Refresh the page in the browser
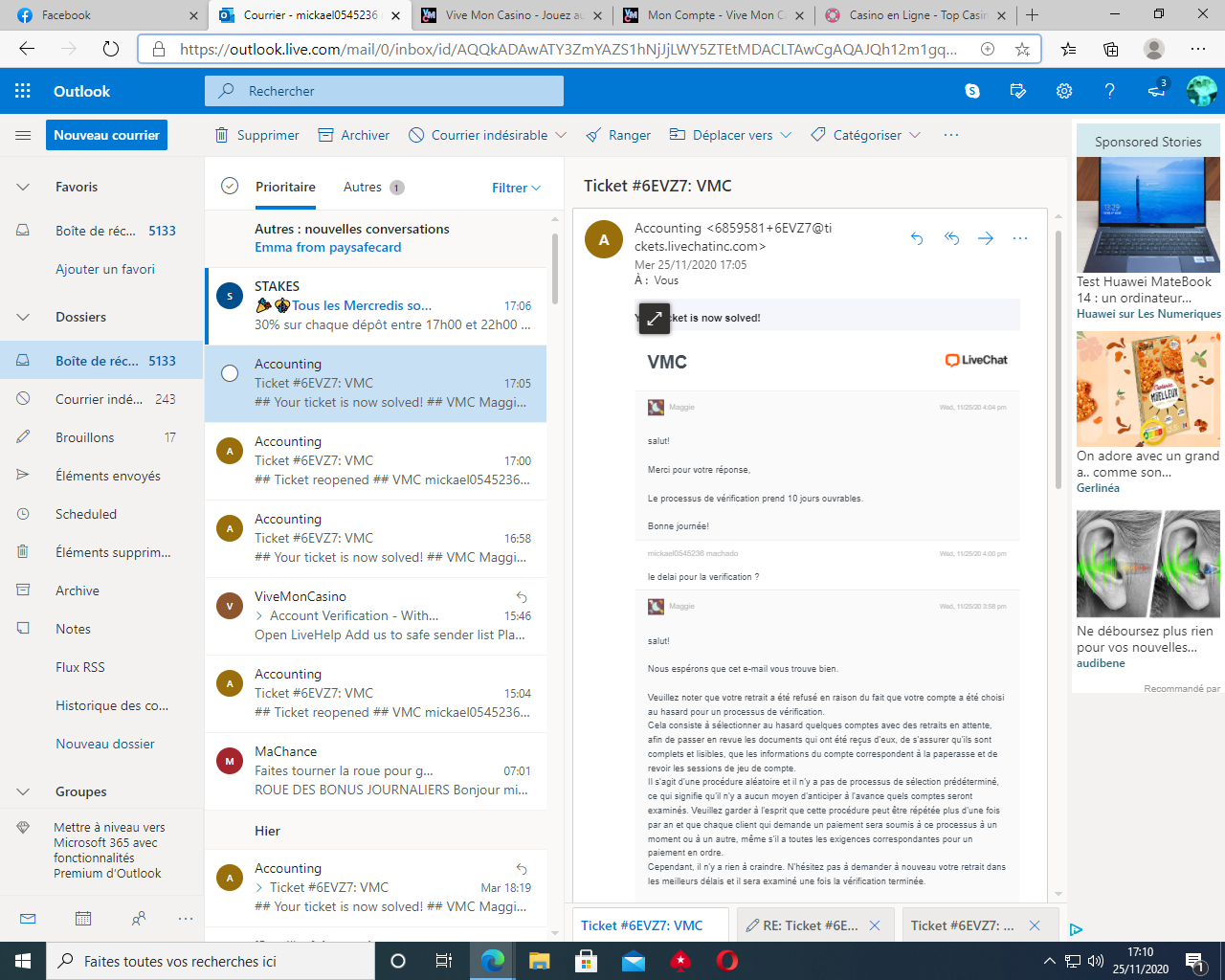Viewport: 1225px width, 980px height. [111, 49]
